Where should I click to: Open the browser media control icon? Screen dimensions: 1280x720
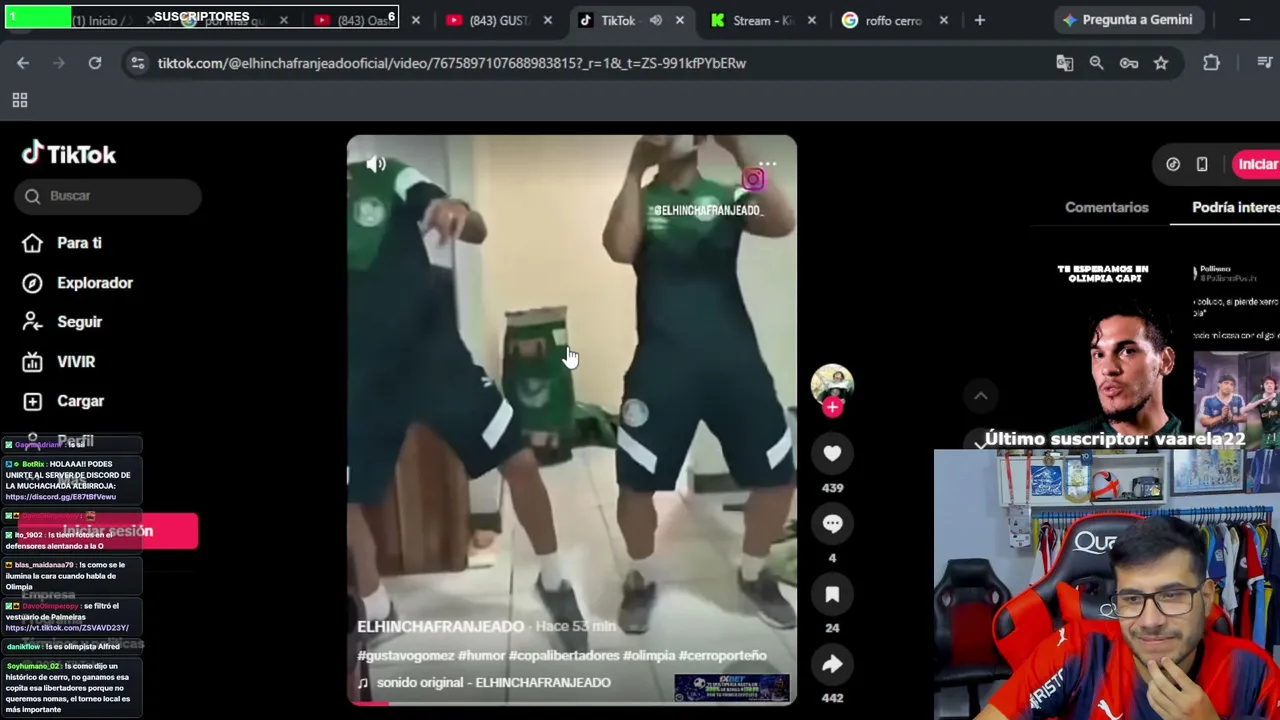tap(1265, 63)
